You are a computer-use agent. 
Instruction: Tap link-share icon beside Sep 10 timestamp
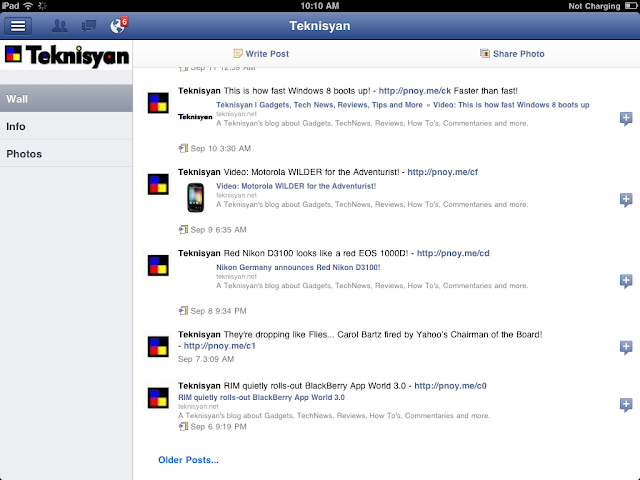click(x=183, y=148)
